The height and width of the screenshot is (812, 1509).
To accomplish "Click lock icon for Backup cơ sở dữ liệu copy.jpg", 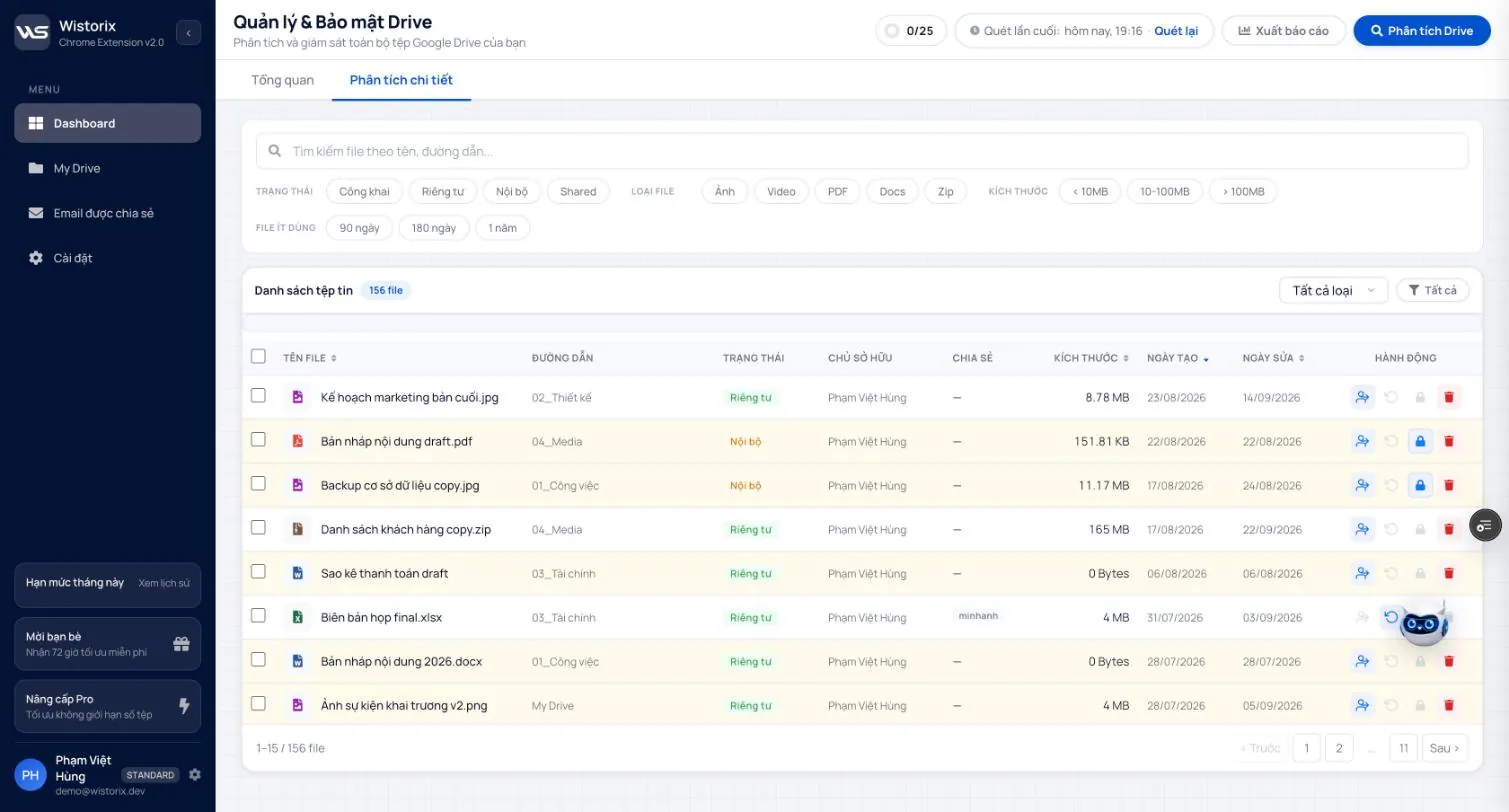I will click(1420, 485).
